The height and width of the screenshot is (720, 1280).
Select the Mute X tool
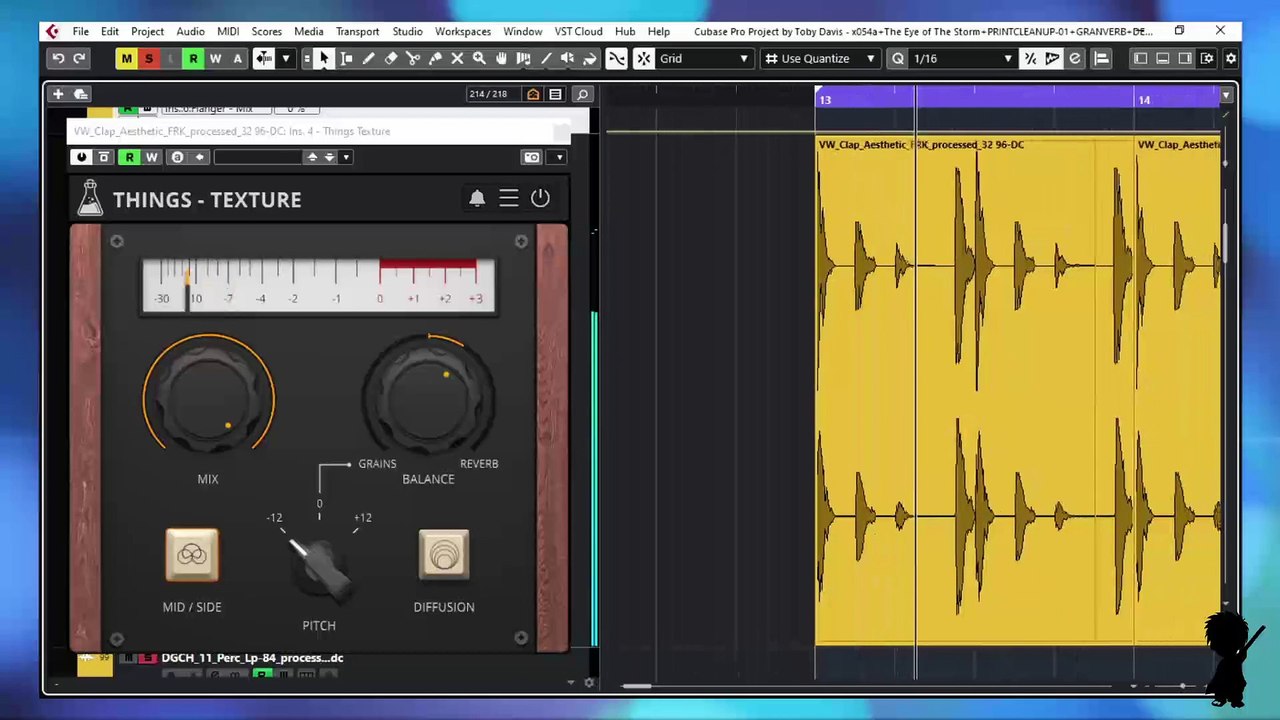[x=457, y=59]
